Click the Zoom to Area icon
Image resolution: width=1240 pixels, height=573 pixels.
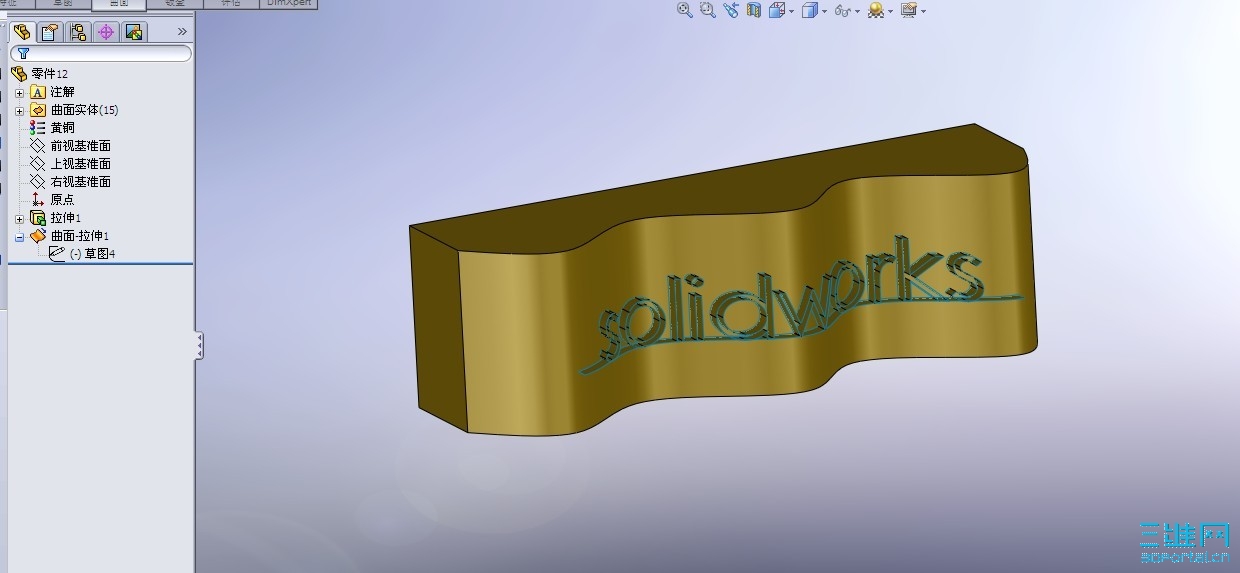(x=708, y=10)
